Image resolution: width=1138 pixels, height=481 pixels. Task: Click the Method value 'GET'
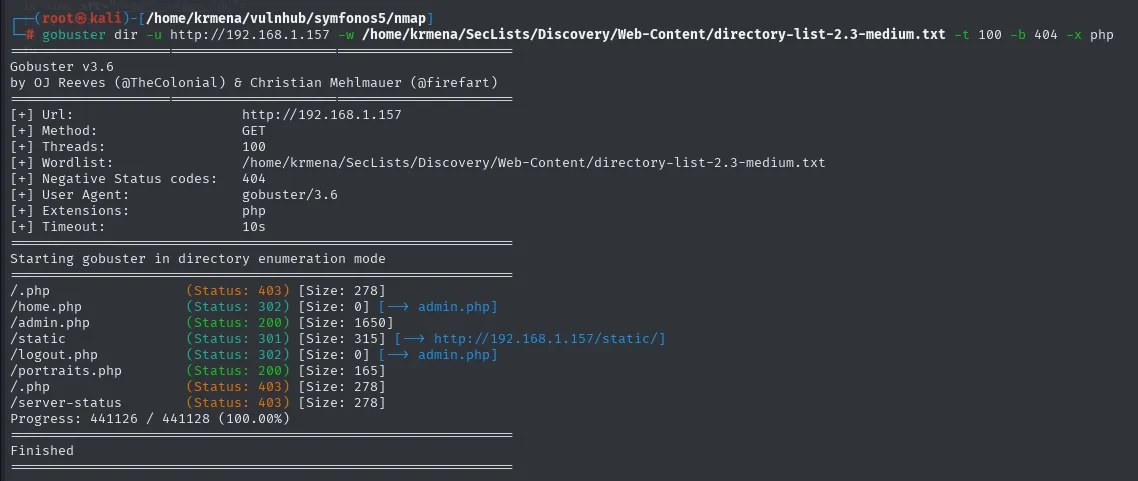[253, 131]
